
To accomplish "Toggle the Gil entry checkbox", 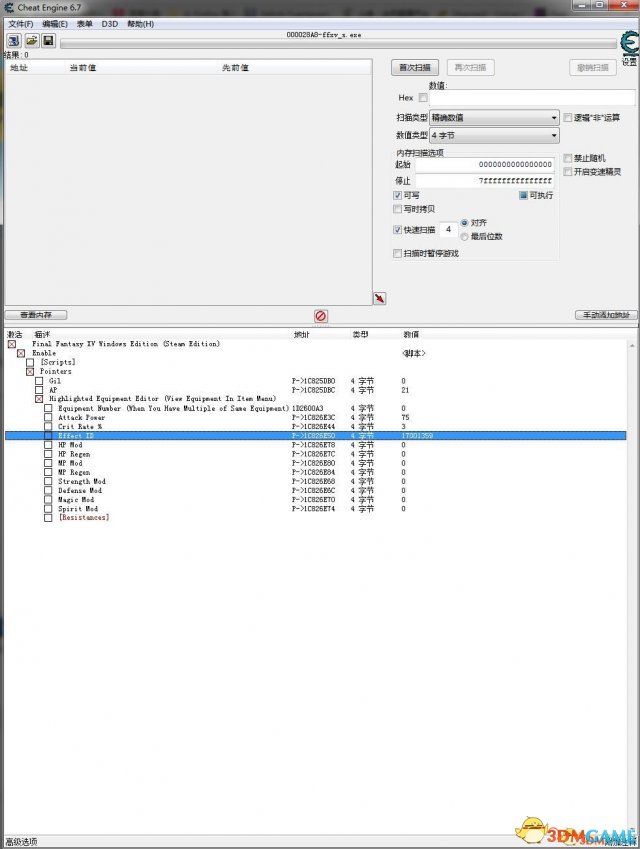I will pyautogui.click(x=39, y=381).
